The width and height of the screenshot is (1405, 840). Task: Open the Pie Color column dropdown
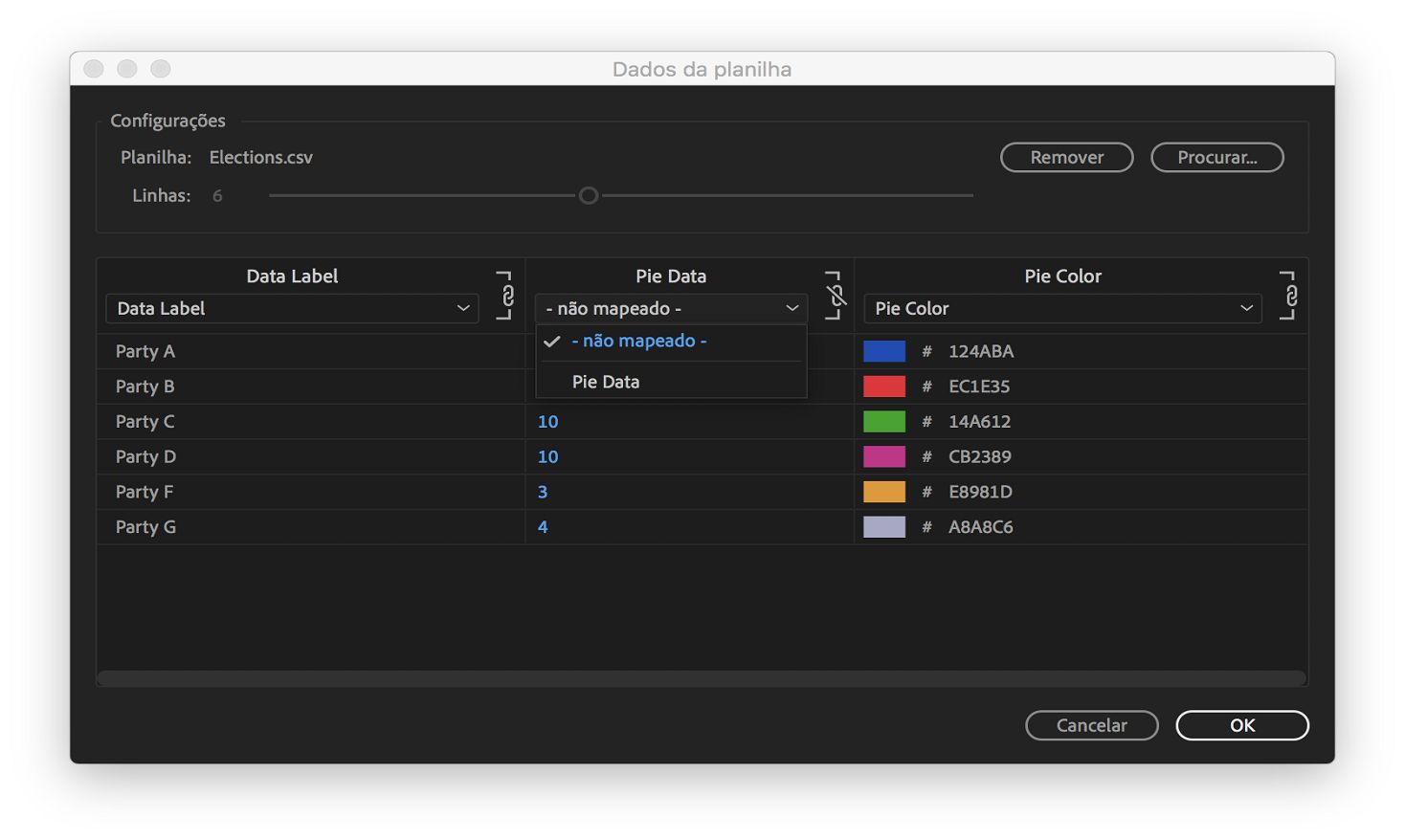(x=1062, y=308)
